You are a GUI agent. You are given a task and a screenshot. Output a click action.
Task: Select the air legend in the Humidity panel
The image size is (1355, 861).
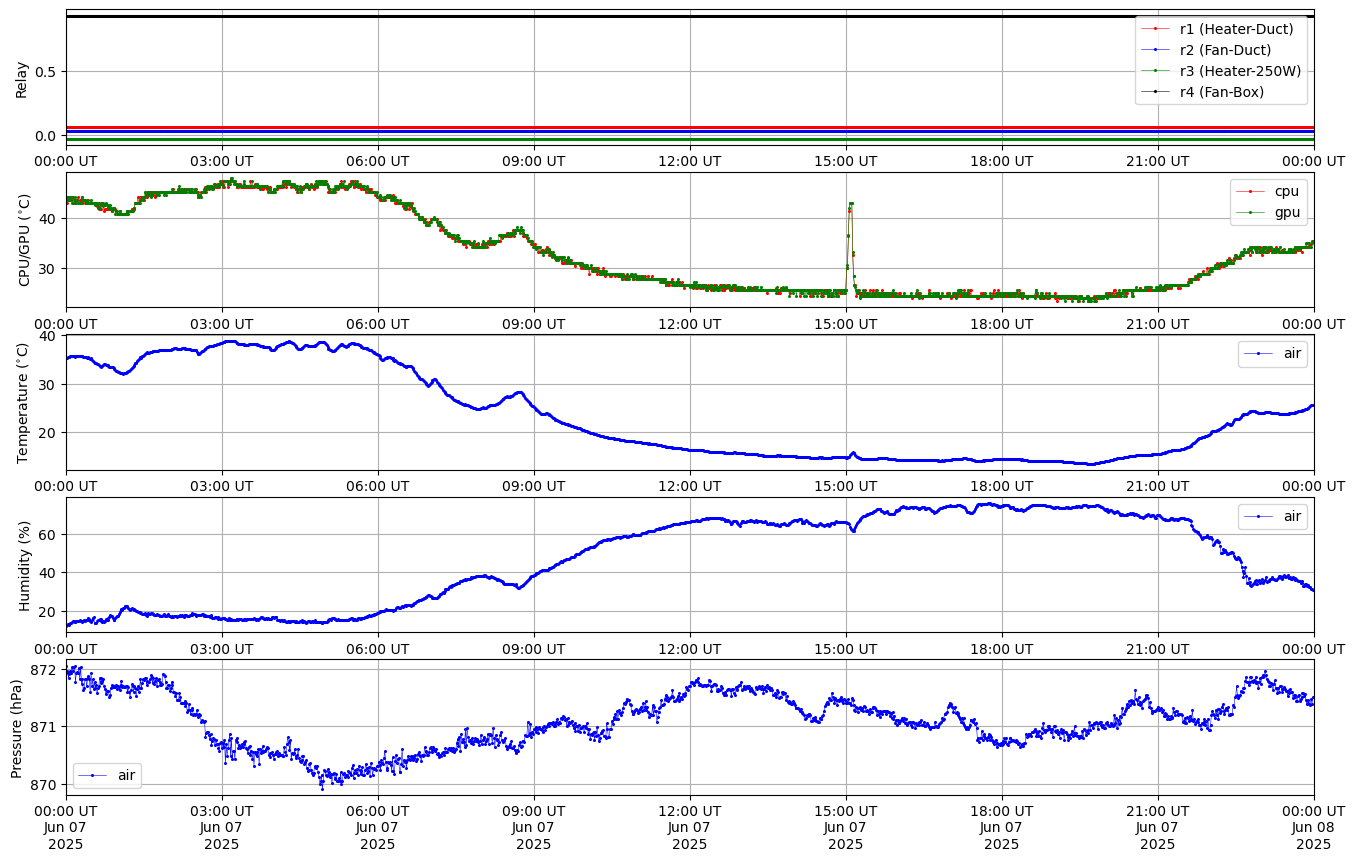click(x=1272, y=516)
